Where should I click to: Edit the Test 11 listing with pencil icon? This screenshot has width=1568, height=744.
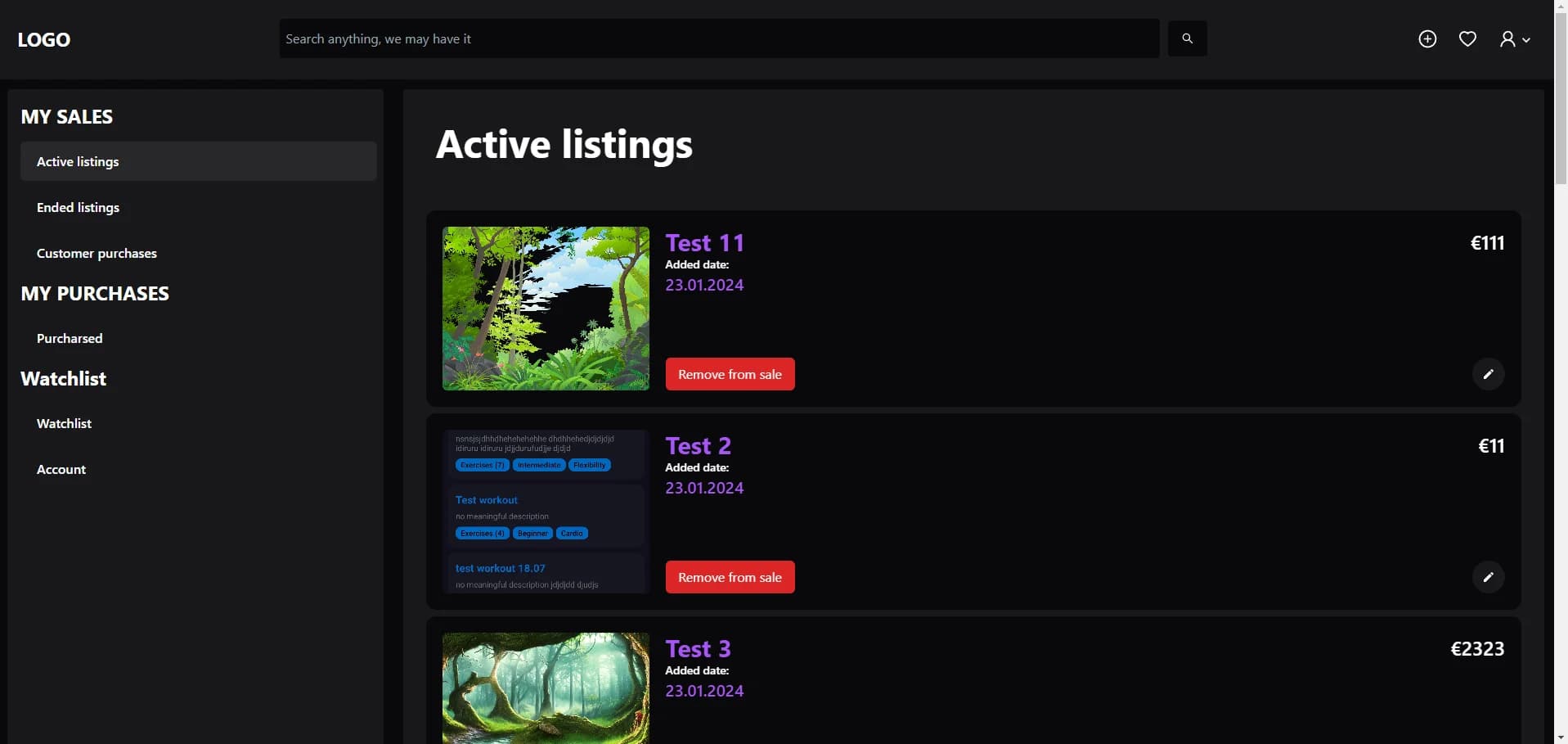[x=1488, y=374]
